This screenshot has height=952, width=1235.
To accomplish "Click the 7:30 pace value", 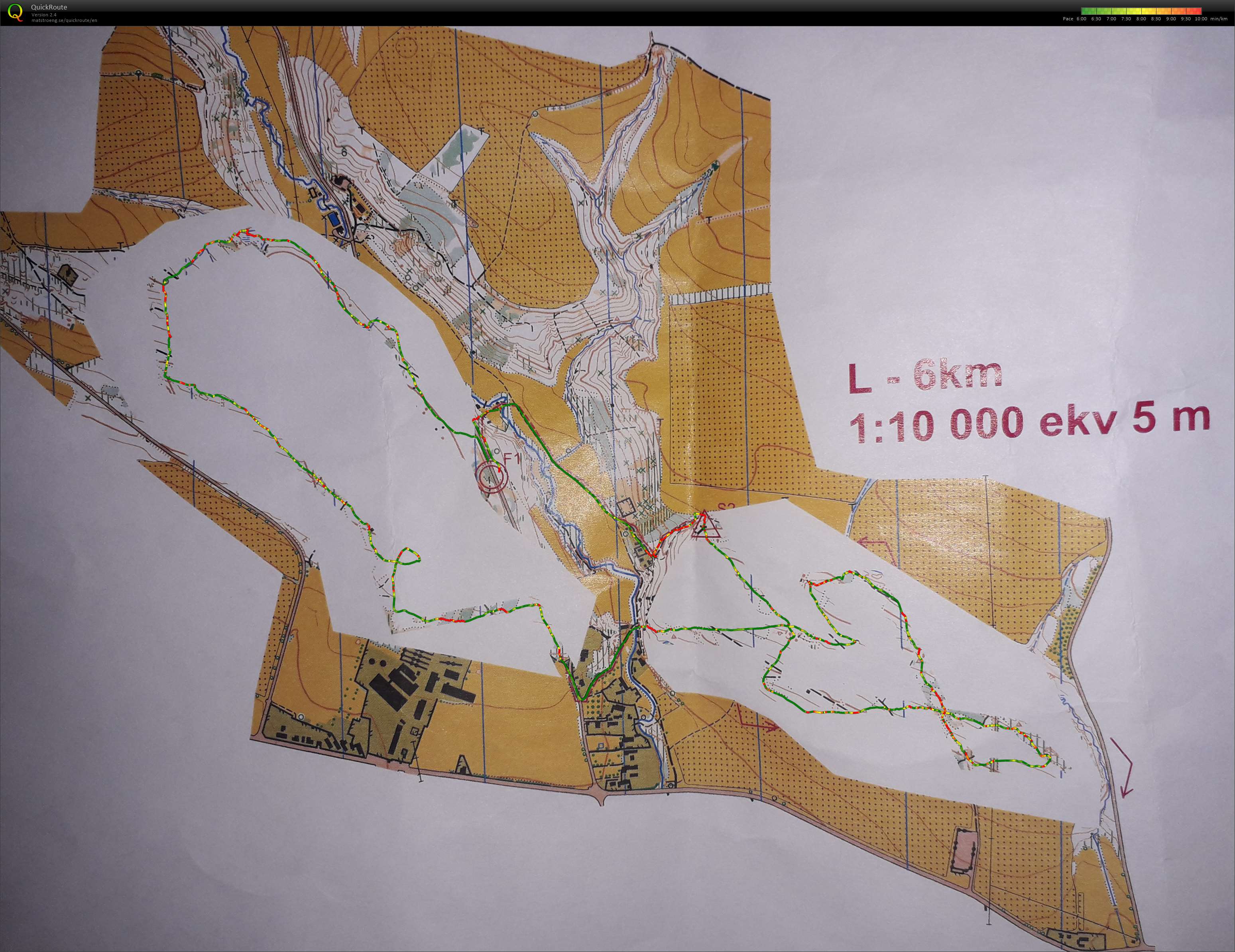I will 1127,19.
